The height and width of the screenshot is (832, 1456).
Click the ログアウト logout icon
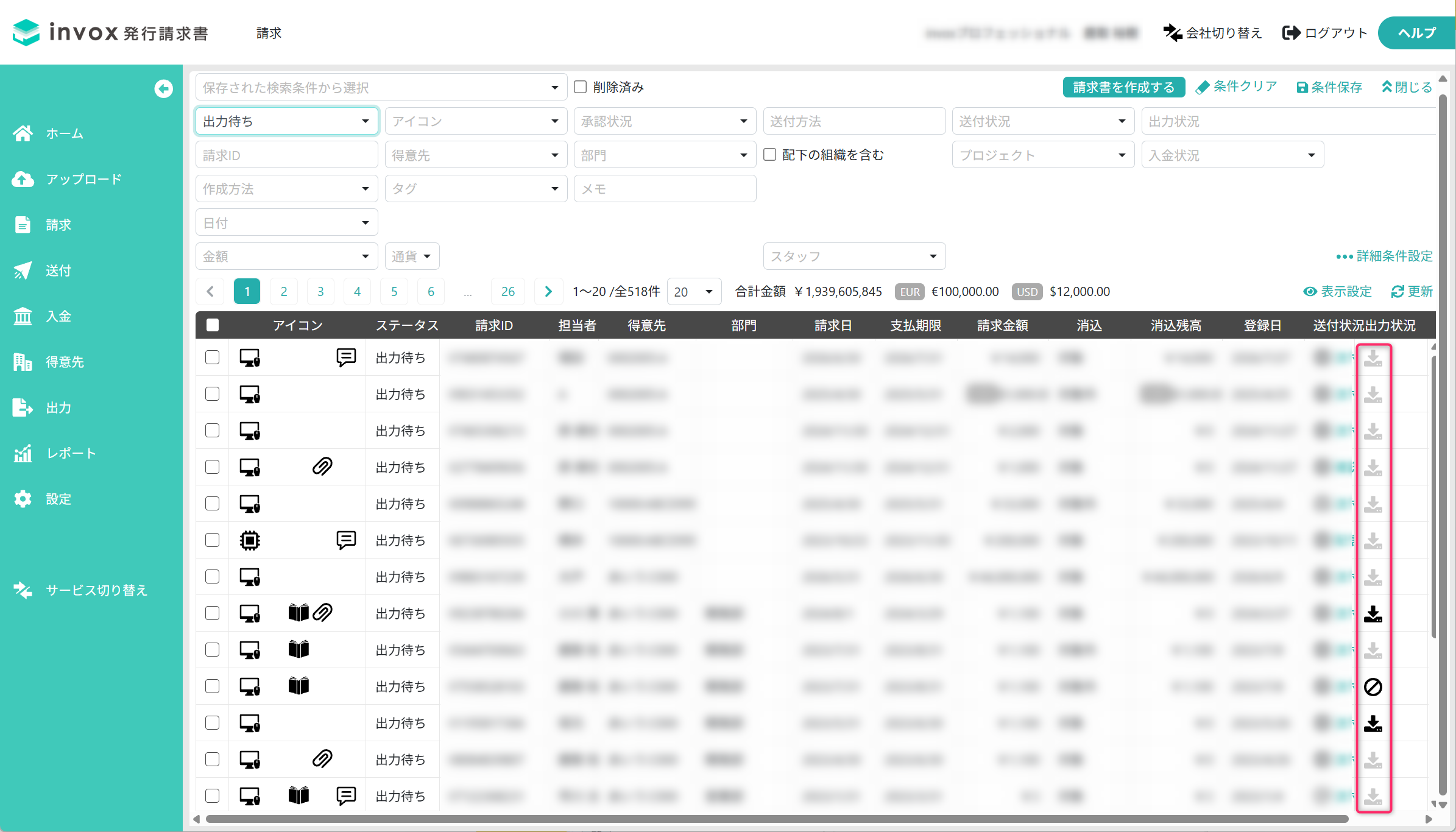1291,33
